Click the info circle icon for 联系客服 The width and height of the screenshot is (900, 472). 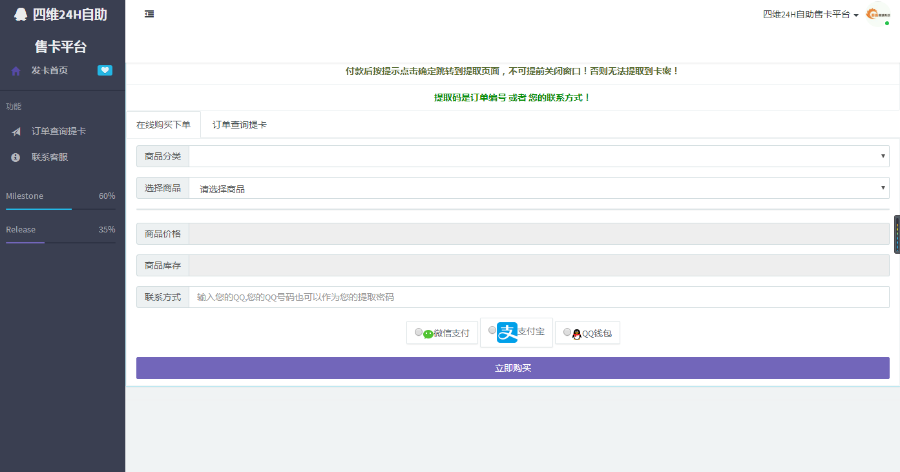(x=15, y=157)
